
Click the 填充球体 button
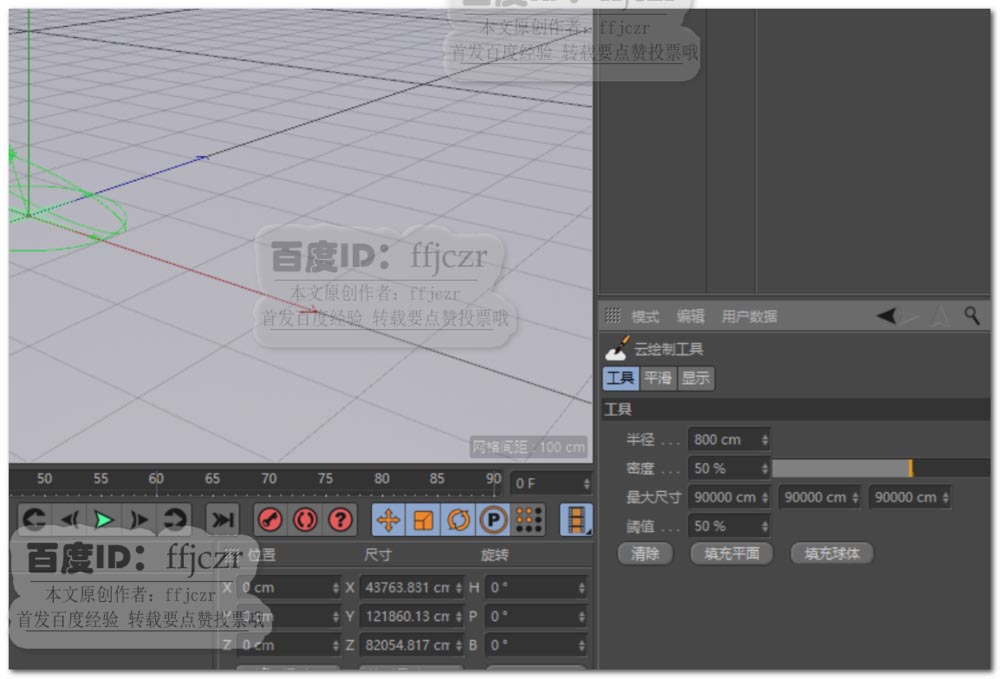[832, 553]
